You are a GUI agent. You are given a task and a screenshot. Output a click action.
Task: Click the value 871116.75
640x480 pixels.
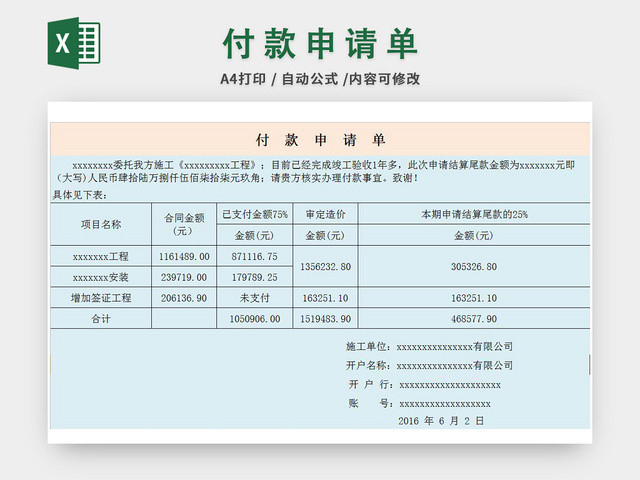coord(255,256)
